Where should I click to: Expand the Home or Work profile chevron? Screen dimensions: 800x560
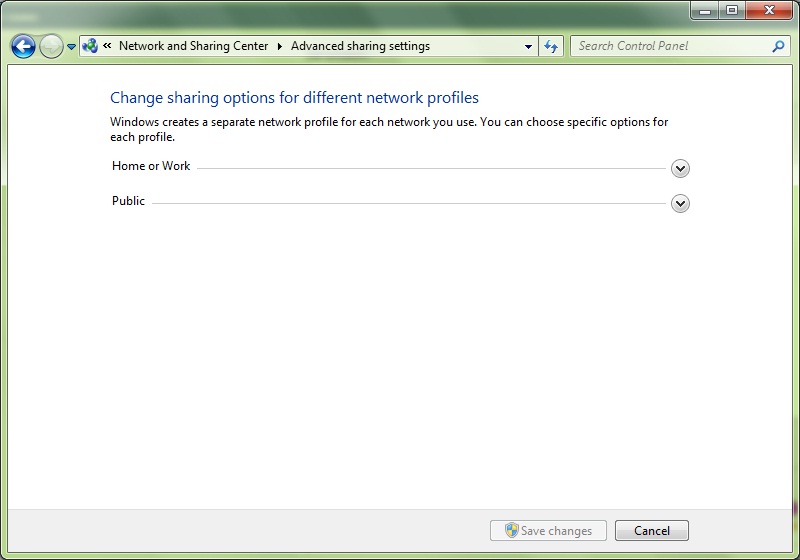point(680,168)
